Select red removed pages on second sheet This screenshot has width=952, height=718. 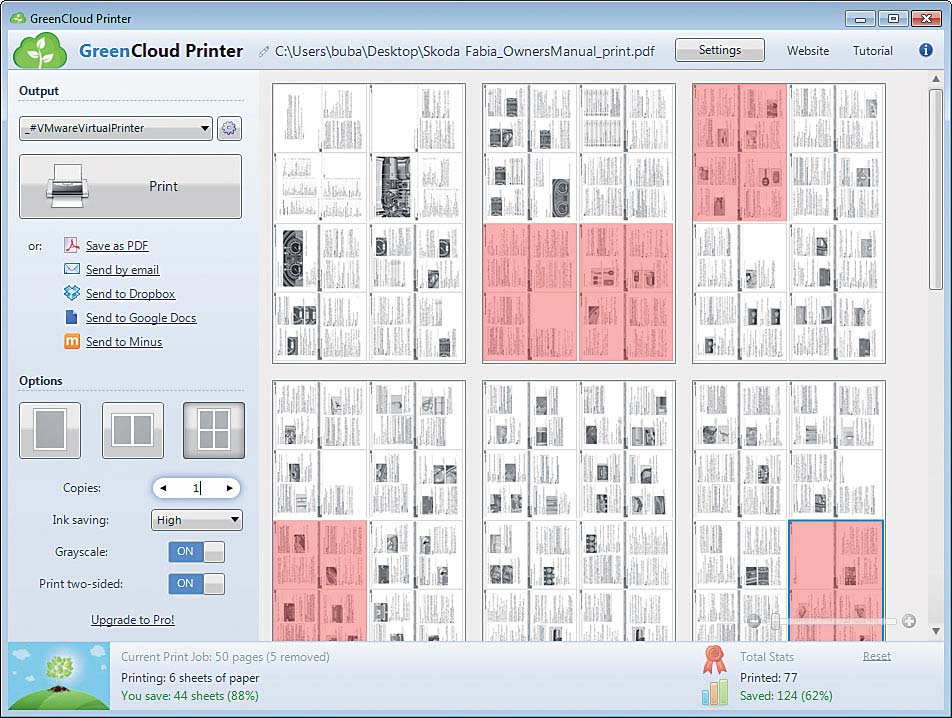coord(579,293)
